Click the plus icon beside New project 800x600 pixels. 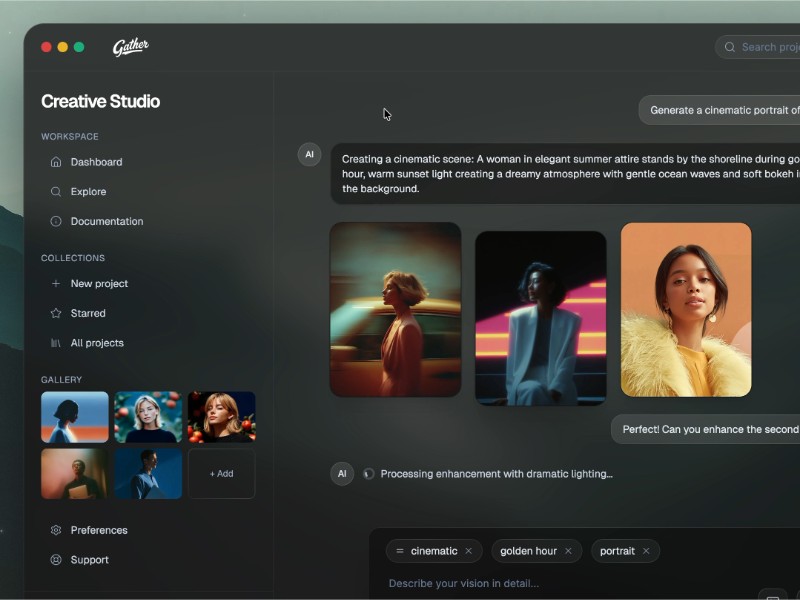[54, 283]
